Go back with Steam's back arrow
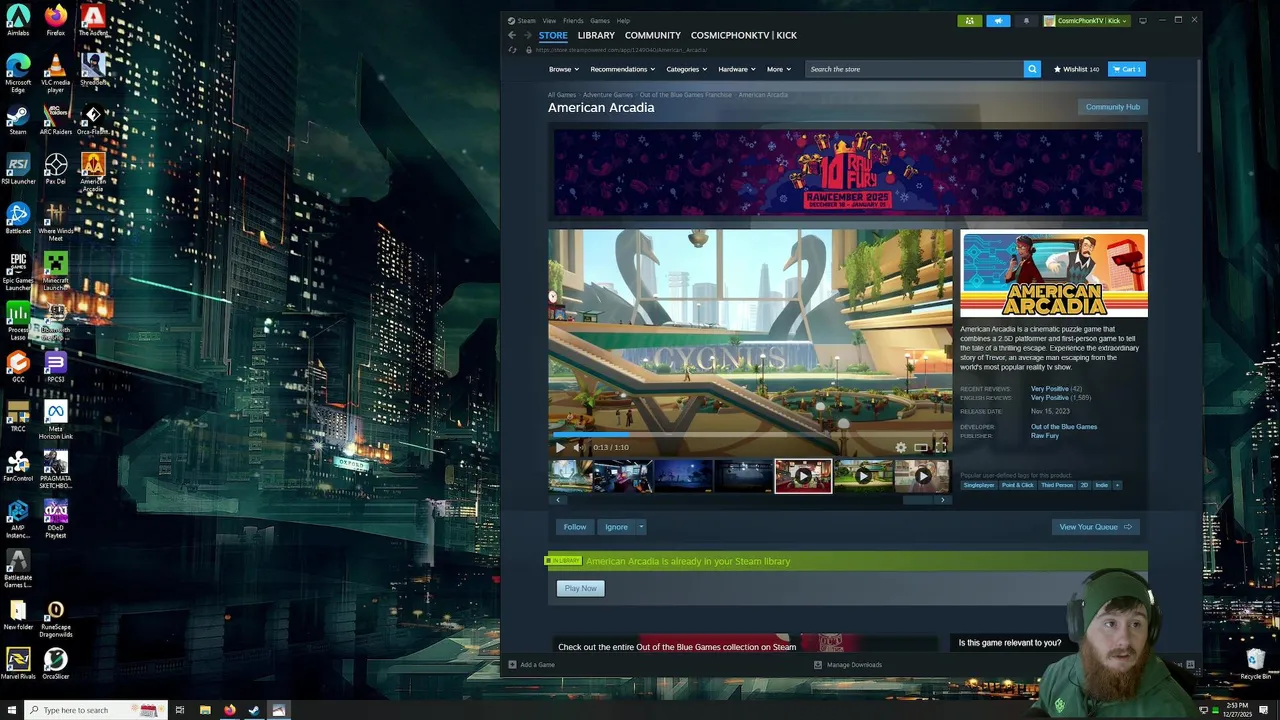The image size is (1280, 720). pos(512,35)
